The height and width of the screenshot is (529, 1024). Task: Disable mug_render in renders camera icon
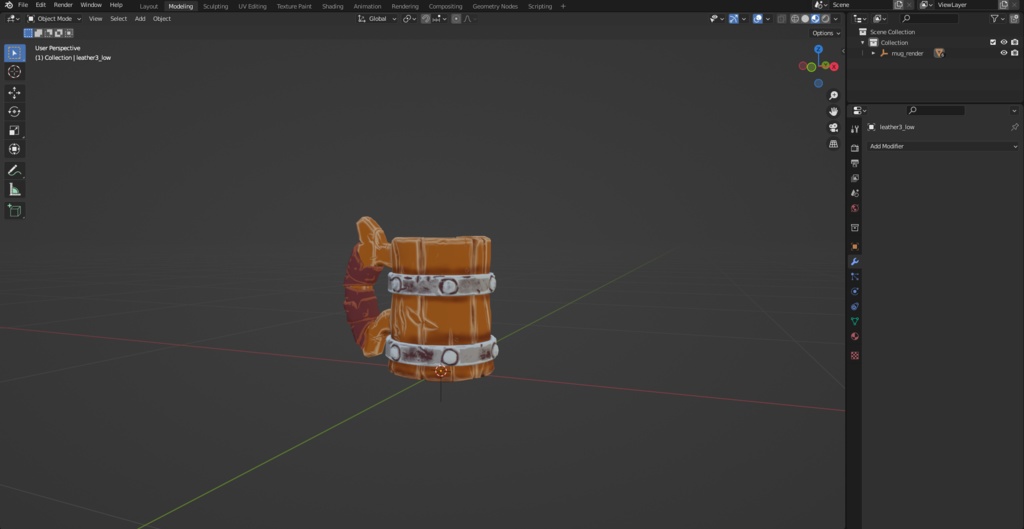pos(1014,53)
